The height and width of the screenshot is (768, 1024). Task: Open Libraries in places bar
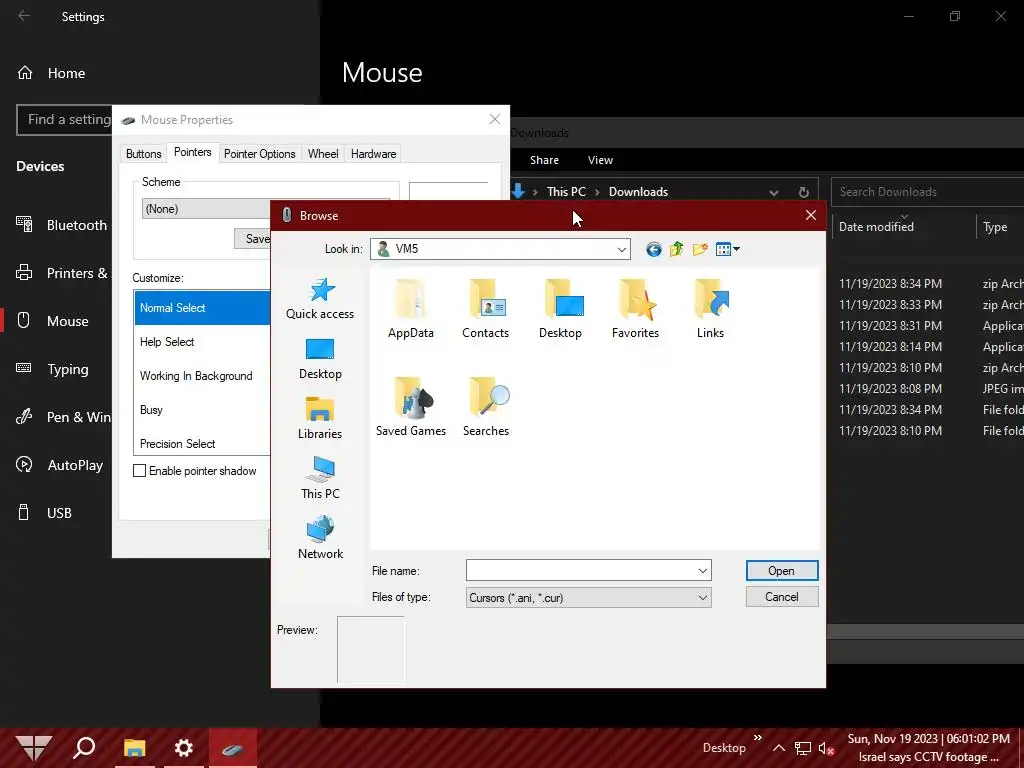320,419
